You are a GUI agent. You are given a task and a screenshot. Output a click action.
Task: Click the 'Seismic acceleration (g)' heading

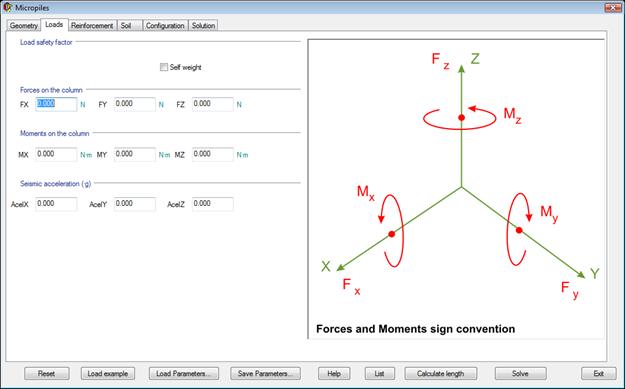55,184
